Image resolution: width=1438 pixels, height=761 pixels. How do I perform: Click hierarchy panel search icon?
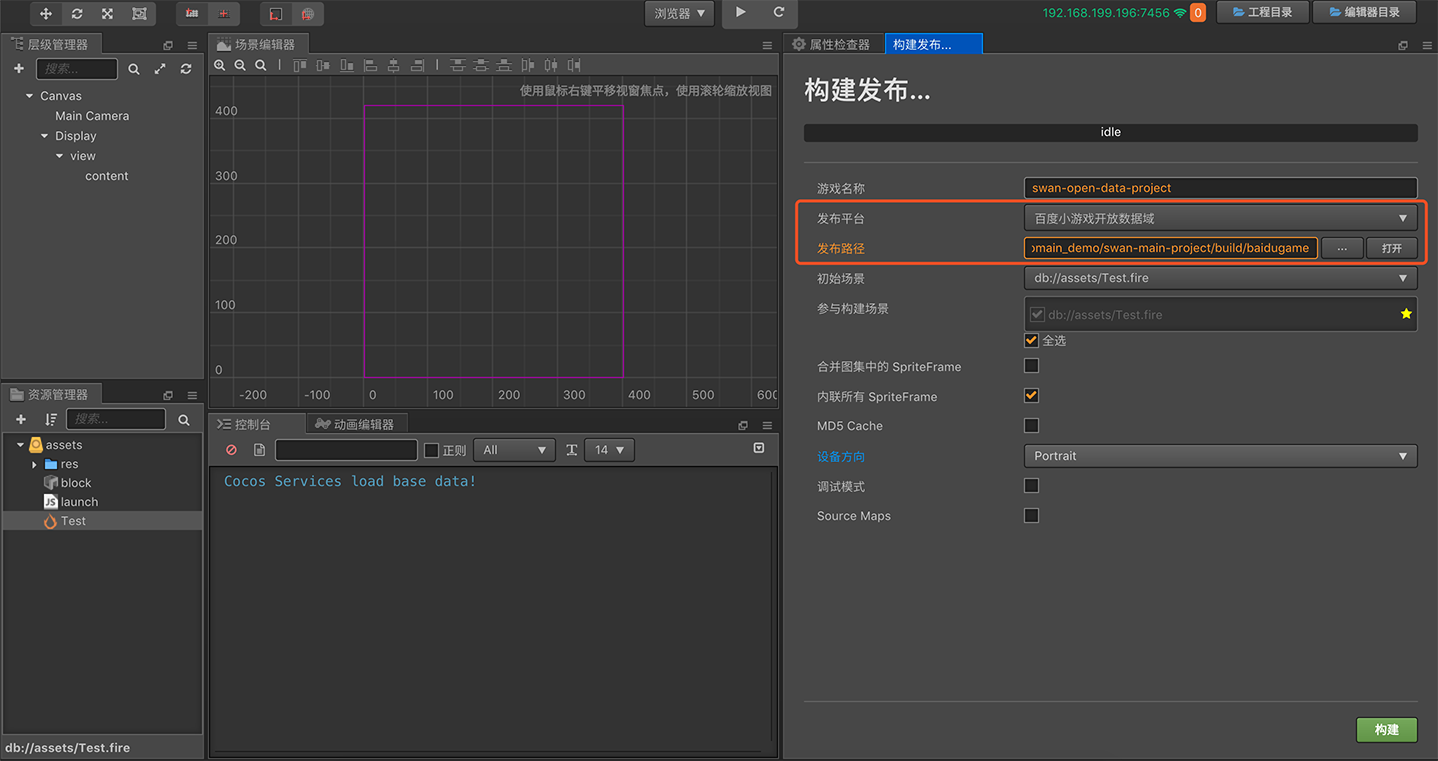(x=134, y=69)
